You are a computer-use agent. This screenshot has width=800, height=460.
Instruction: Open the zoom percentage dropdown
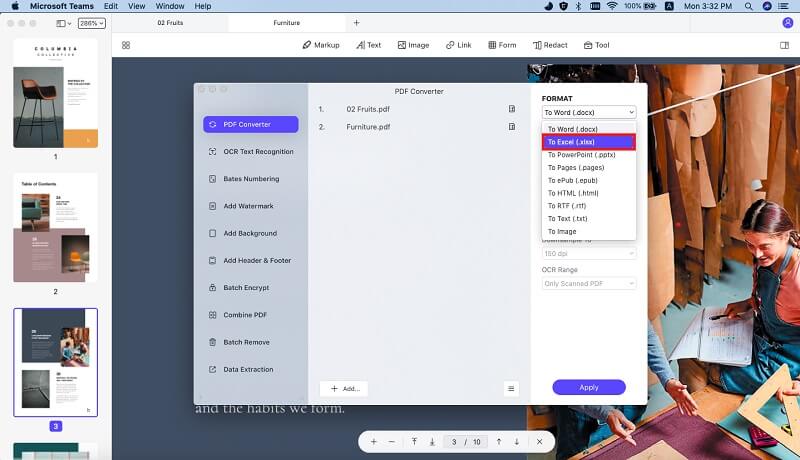92,23
